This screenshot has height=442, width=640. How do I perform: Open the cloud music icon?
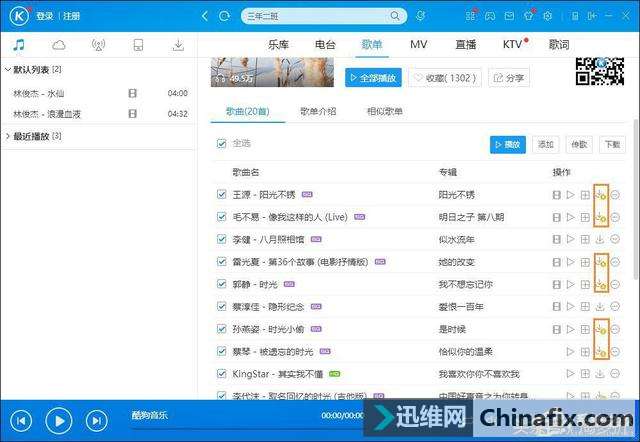[x=59, y=44]
